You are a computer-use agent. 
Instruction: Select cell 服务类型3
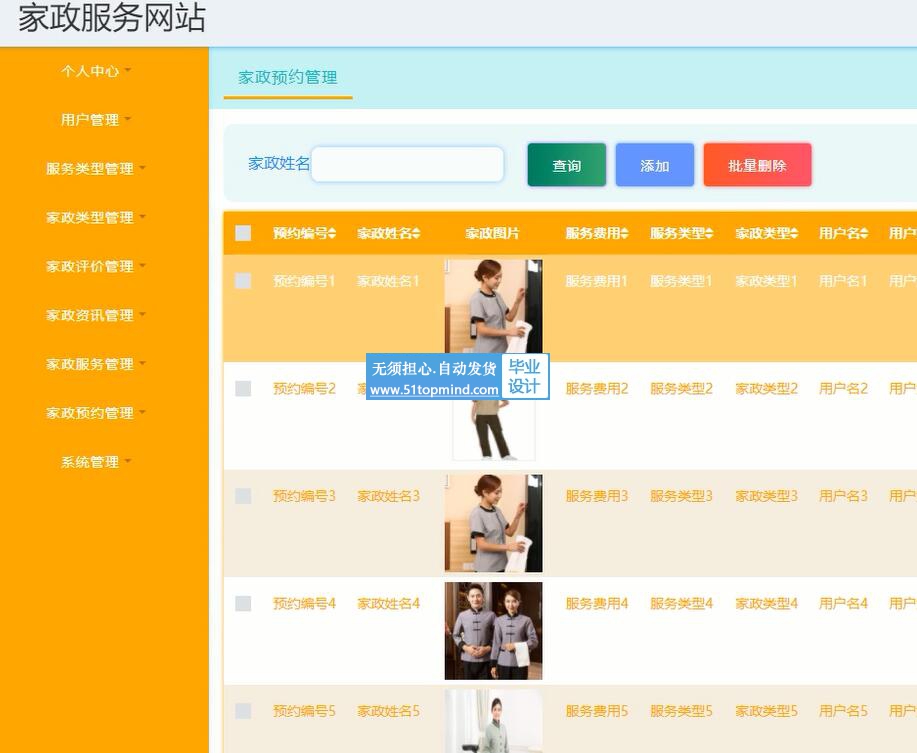click(681, 496)
